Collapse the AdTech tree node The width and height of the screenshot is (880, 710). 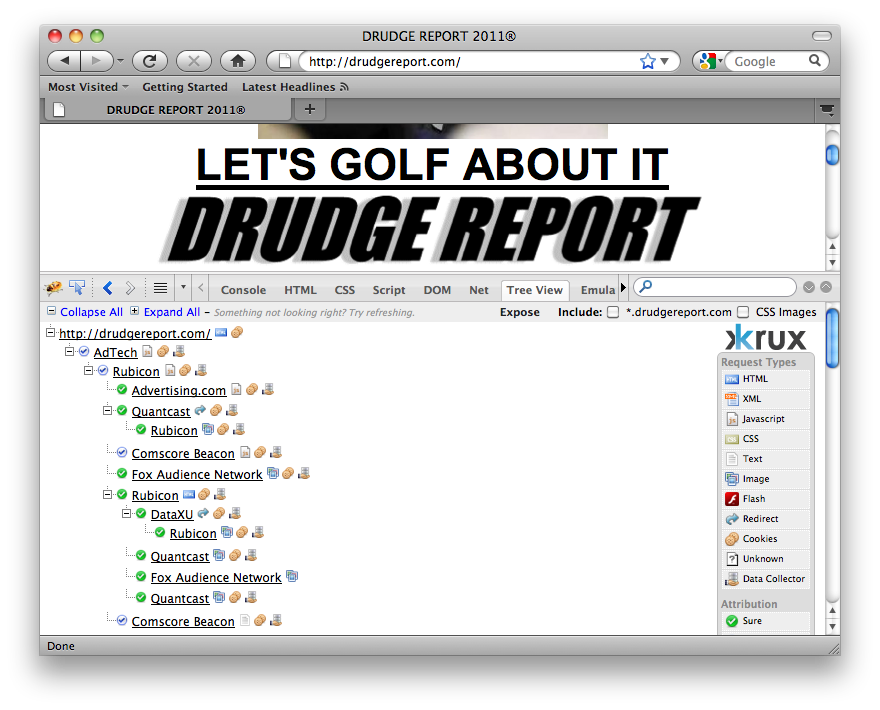70,352
